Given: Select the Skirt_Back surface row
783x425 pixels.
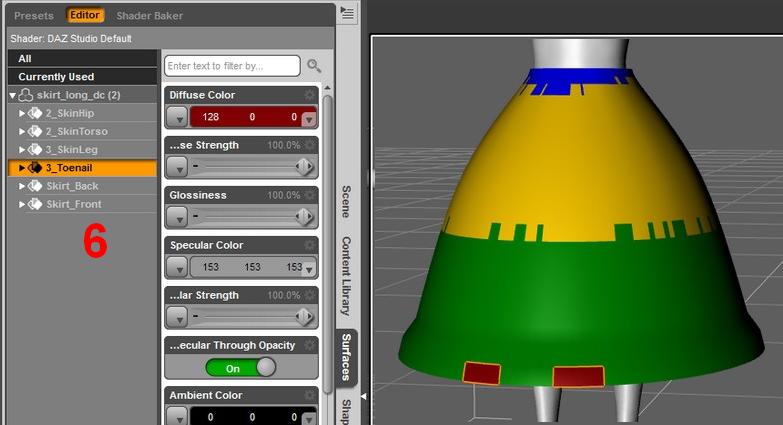Looking at the screenshot, I should point(82,186).
